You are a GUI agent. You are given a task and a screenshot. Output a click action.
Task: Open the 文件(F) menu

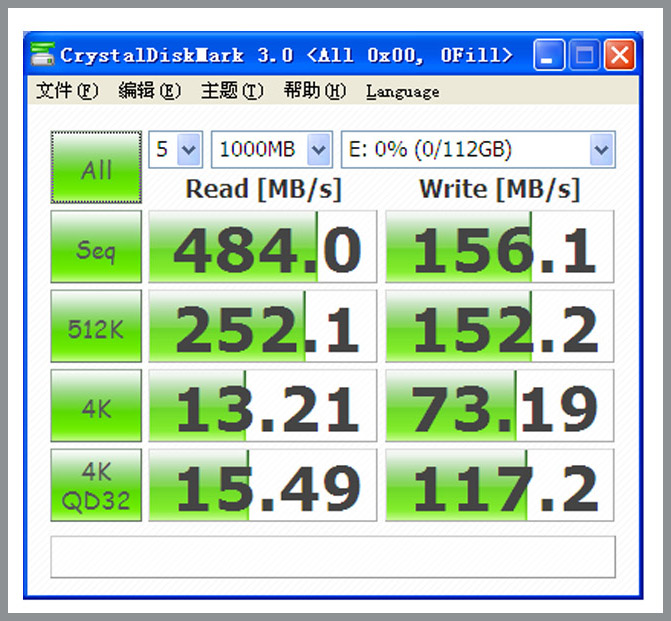67,91
